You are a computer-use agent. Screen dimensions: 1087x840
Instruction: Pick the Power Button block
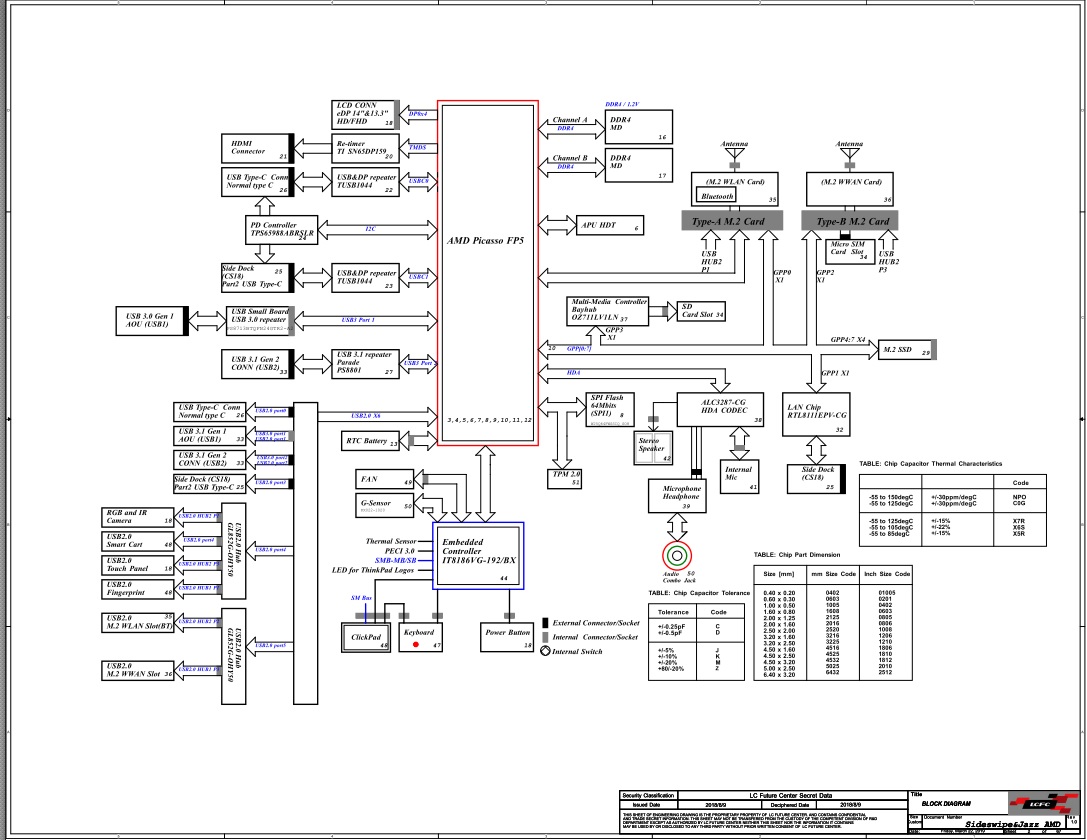509,637
